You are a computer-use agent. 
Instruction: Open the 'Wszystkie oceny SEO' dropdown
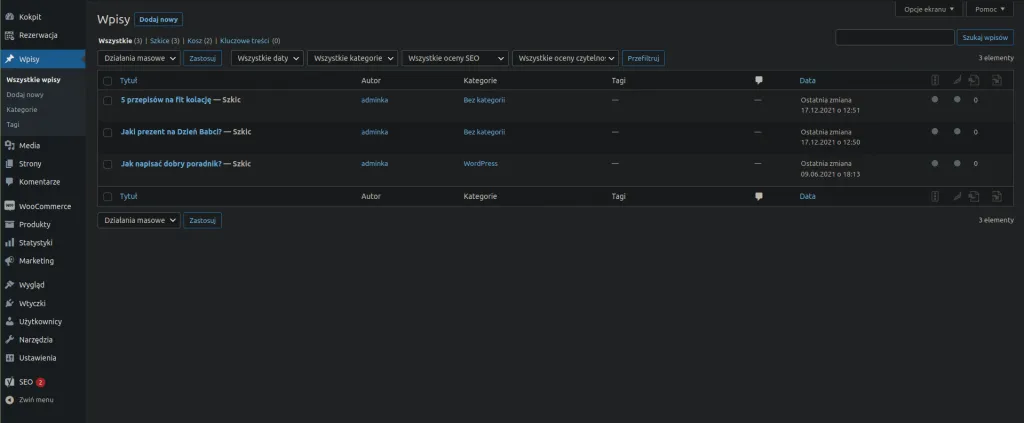[455, 59]
